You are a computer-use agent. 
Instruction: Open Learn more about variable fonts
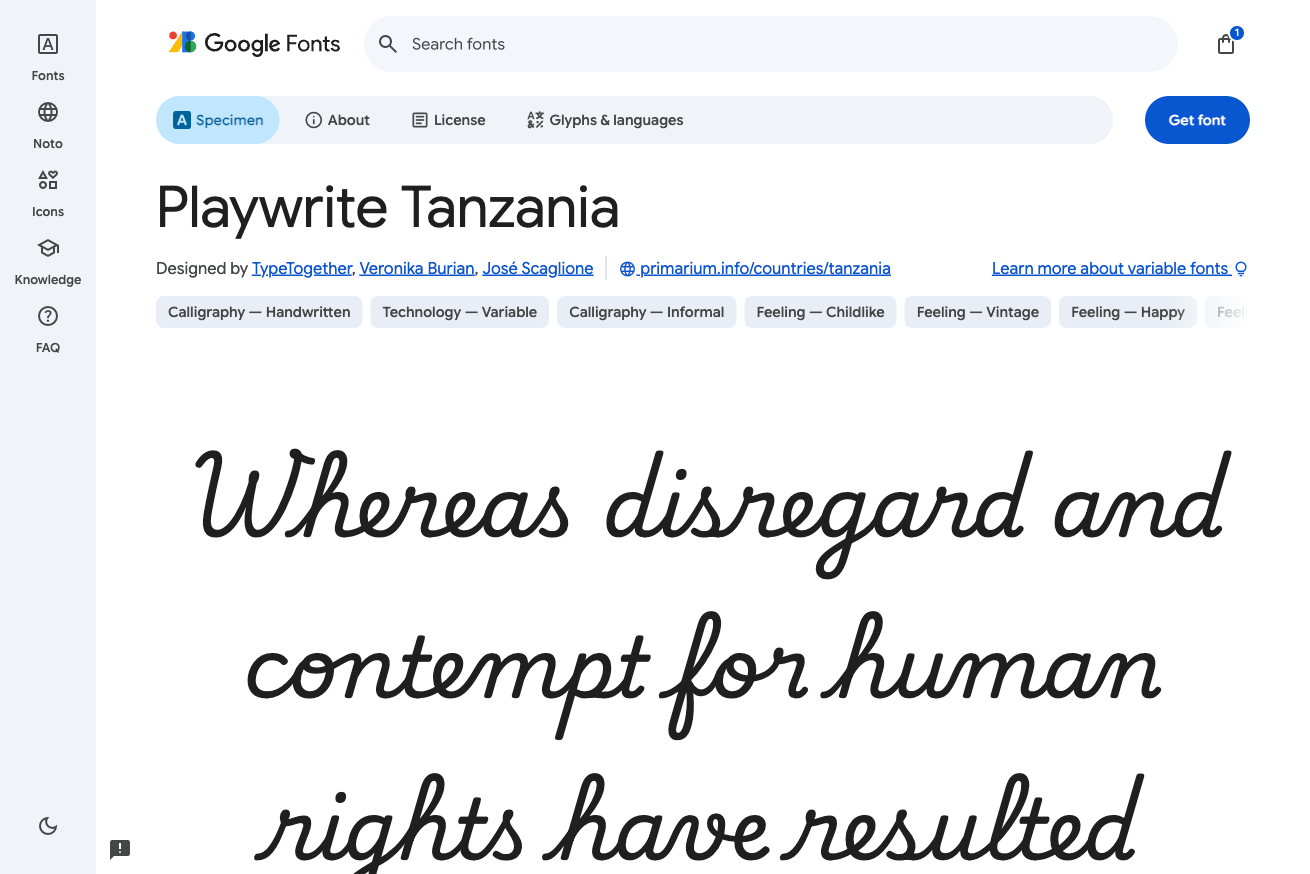[1119, 268]
